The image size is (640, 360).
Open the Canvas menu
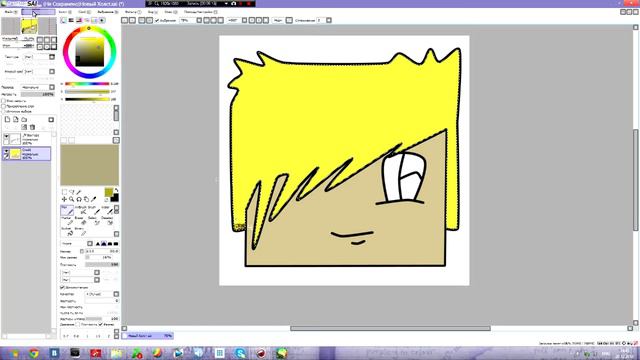click(64, 12)
